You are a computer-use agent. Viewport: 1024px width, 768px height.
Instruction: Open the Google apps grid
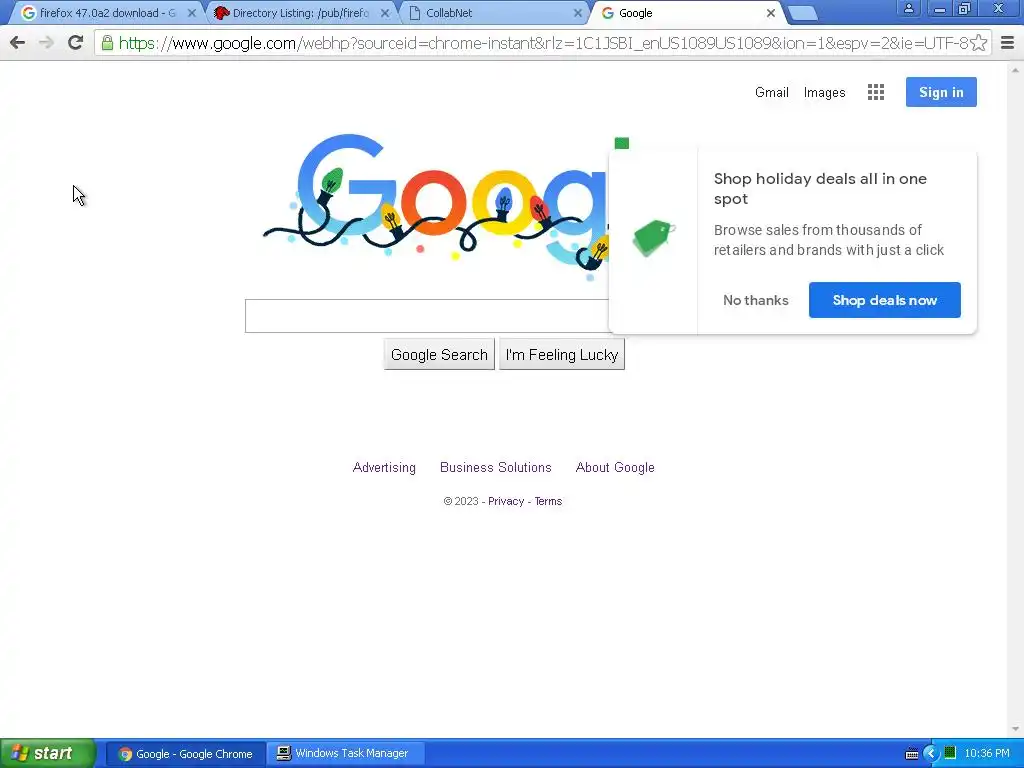coord(876,92)
